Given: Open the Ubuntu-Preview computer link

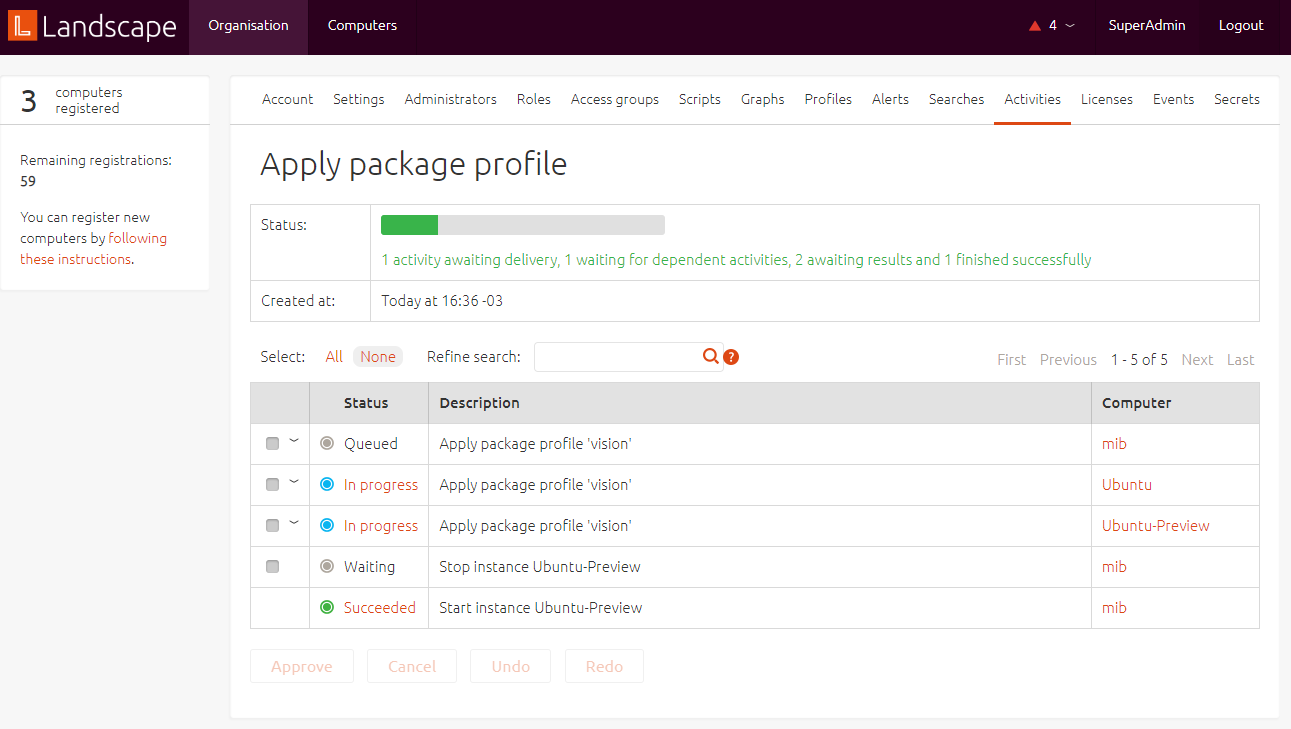Looking at the screenshot, I should pos(1156,525).
